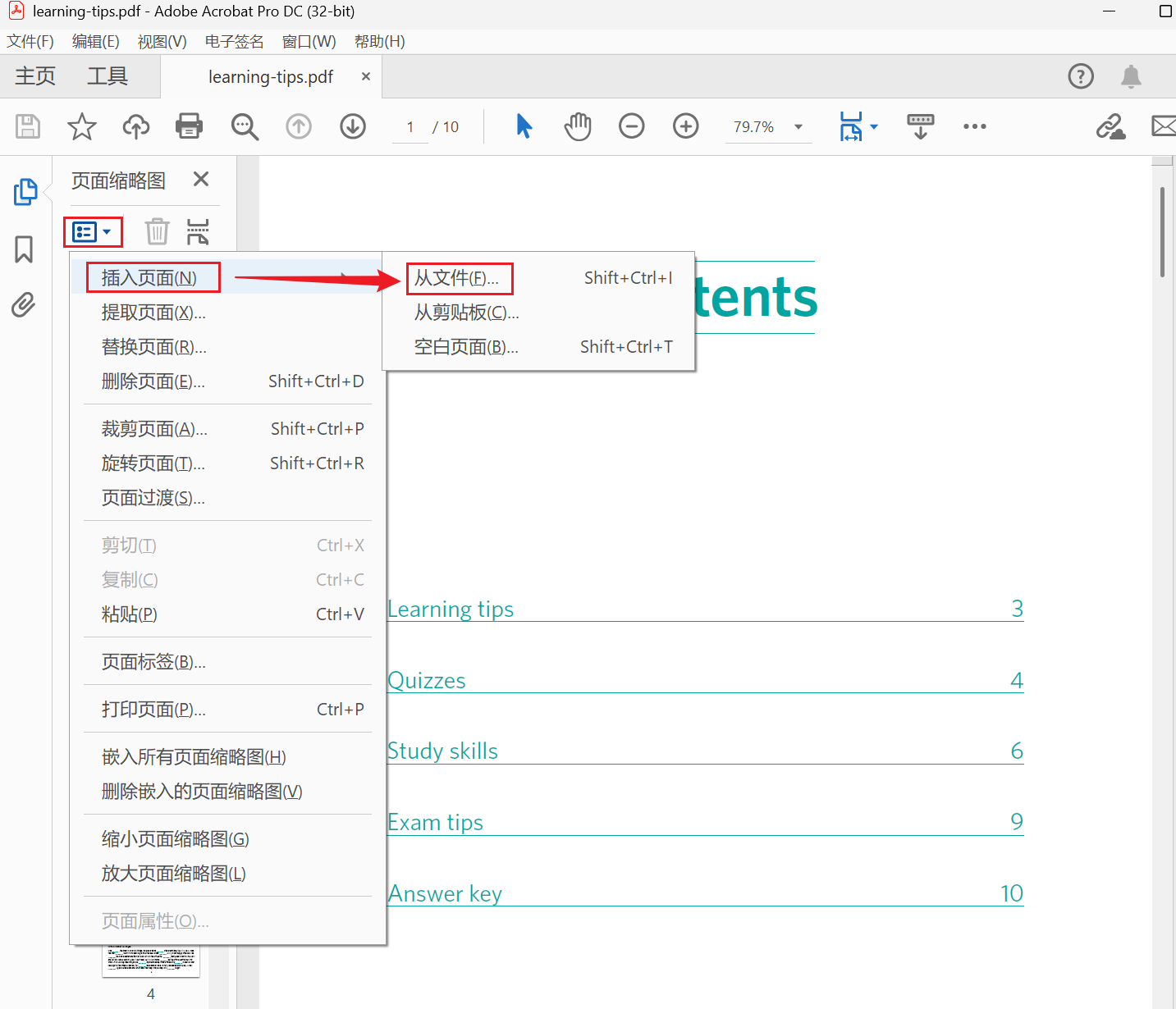
Task: Open the zoom percentage dropdown
Action: [x=797, y=126]
